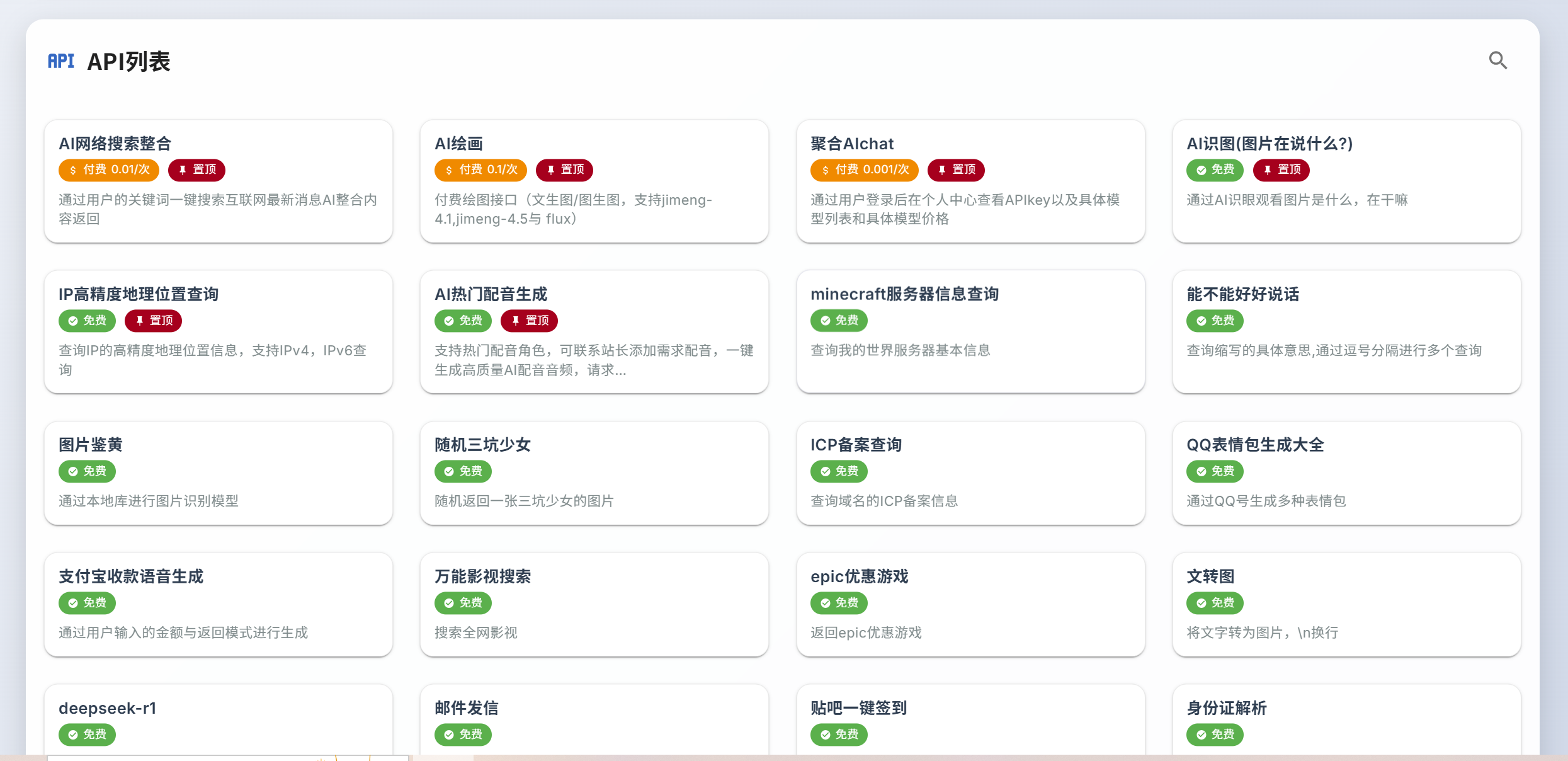Open the 图片鉴黄 API card
Viewport: 1568px width, 761px height.
218,473
